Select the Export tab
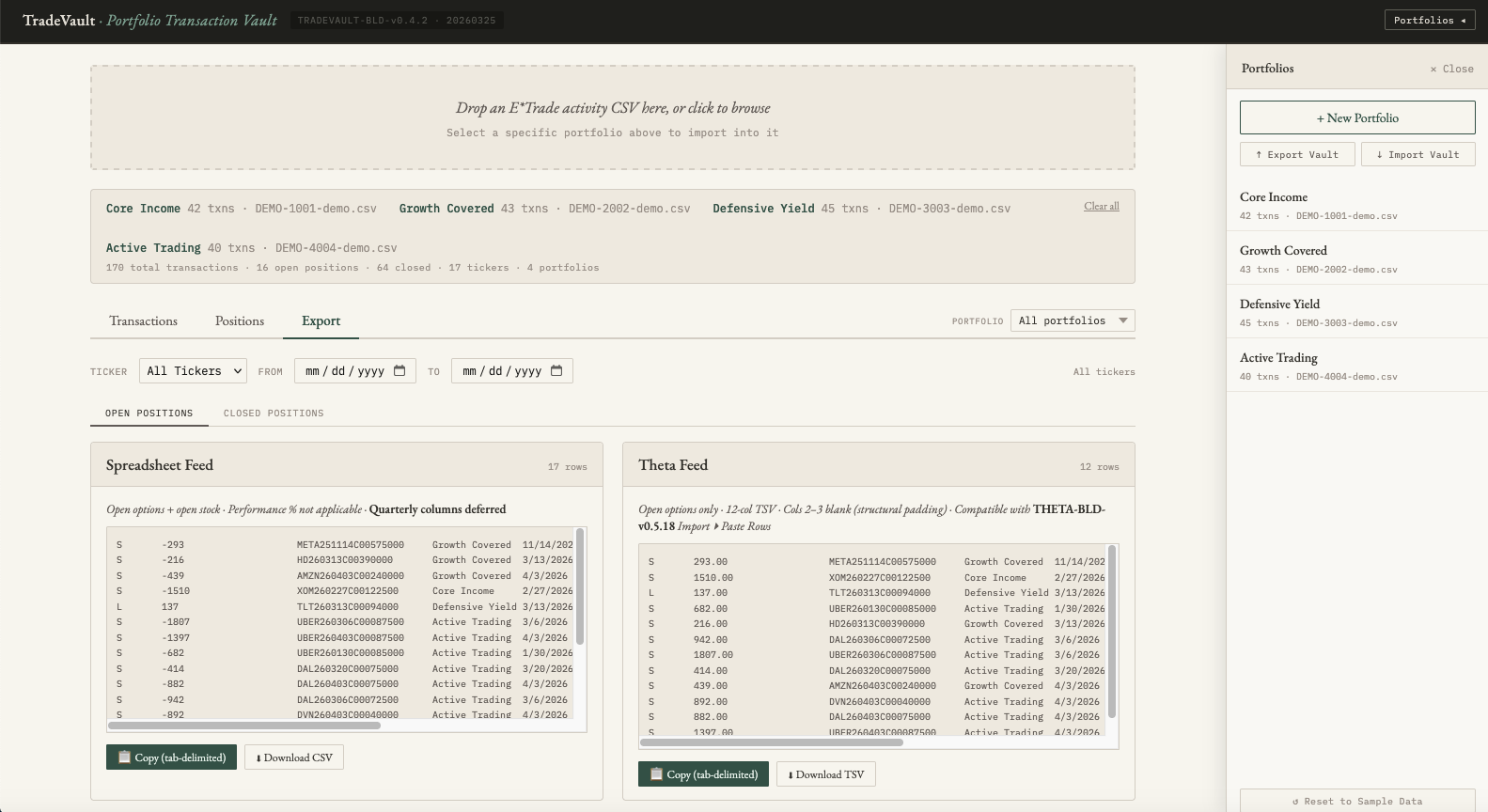The height and width of the screenshot is (812, 1488). click(321, 320)
